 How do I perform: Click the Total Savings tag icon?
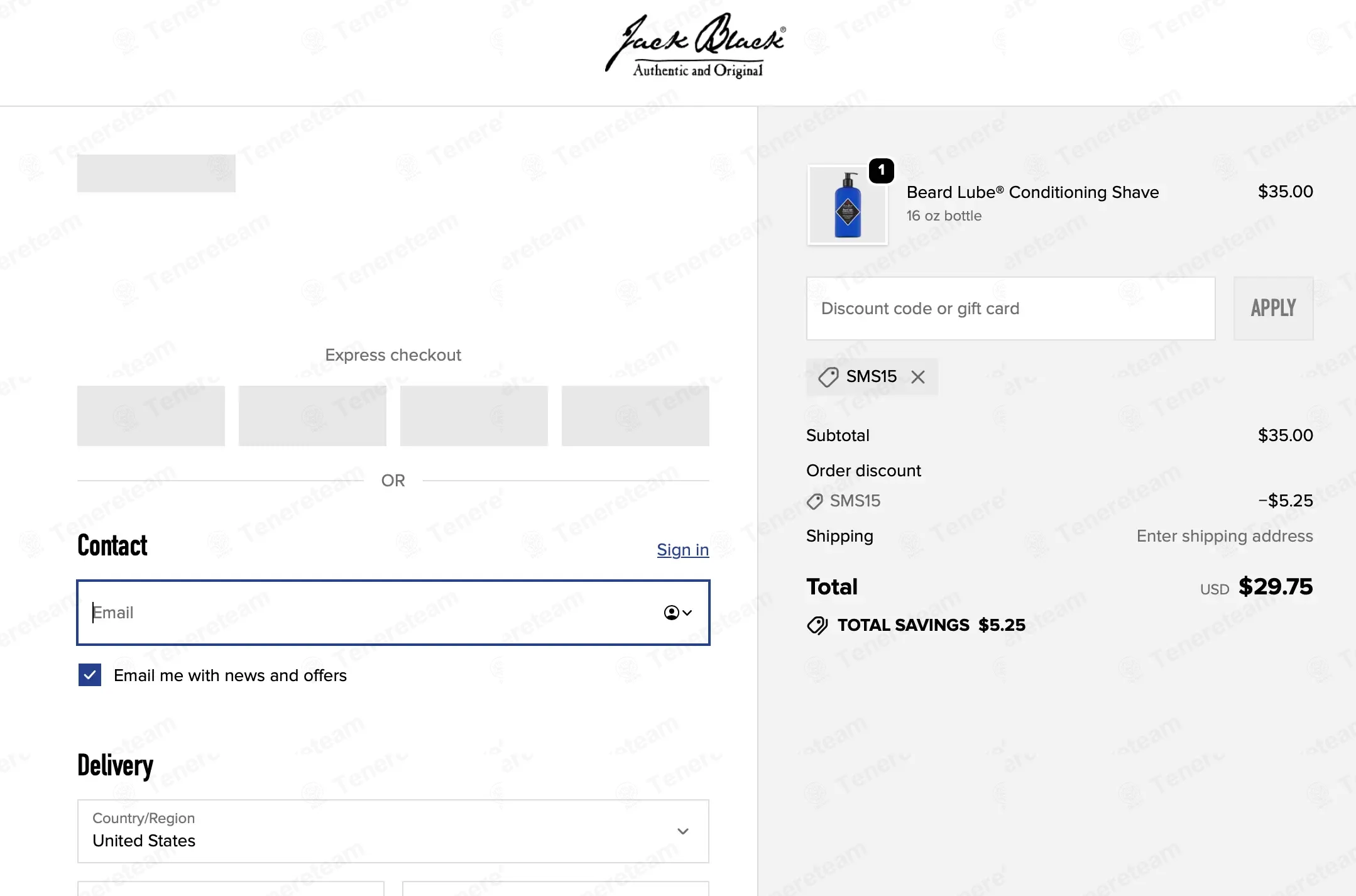coord(817,625)
